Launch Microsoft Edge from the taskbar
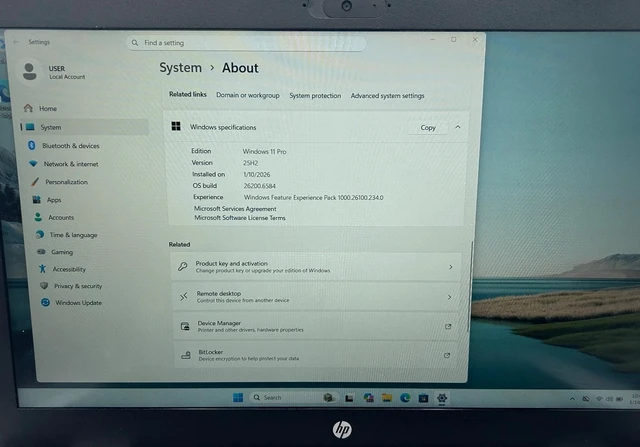Viewport: 640px width, 447px height. coord(405,398)
